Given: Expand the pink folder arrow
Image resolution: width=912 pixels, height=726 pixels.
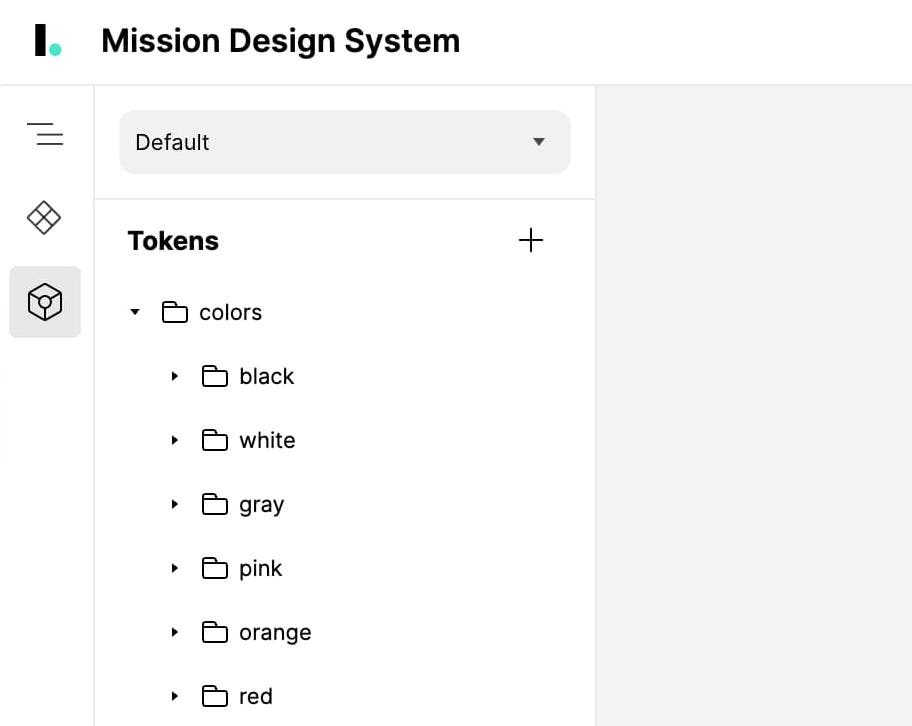Looking at the screenshot, I should click(x=174, y=568).
